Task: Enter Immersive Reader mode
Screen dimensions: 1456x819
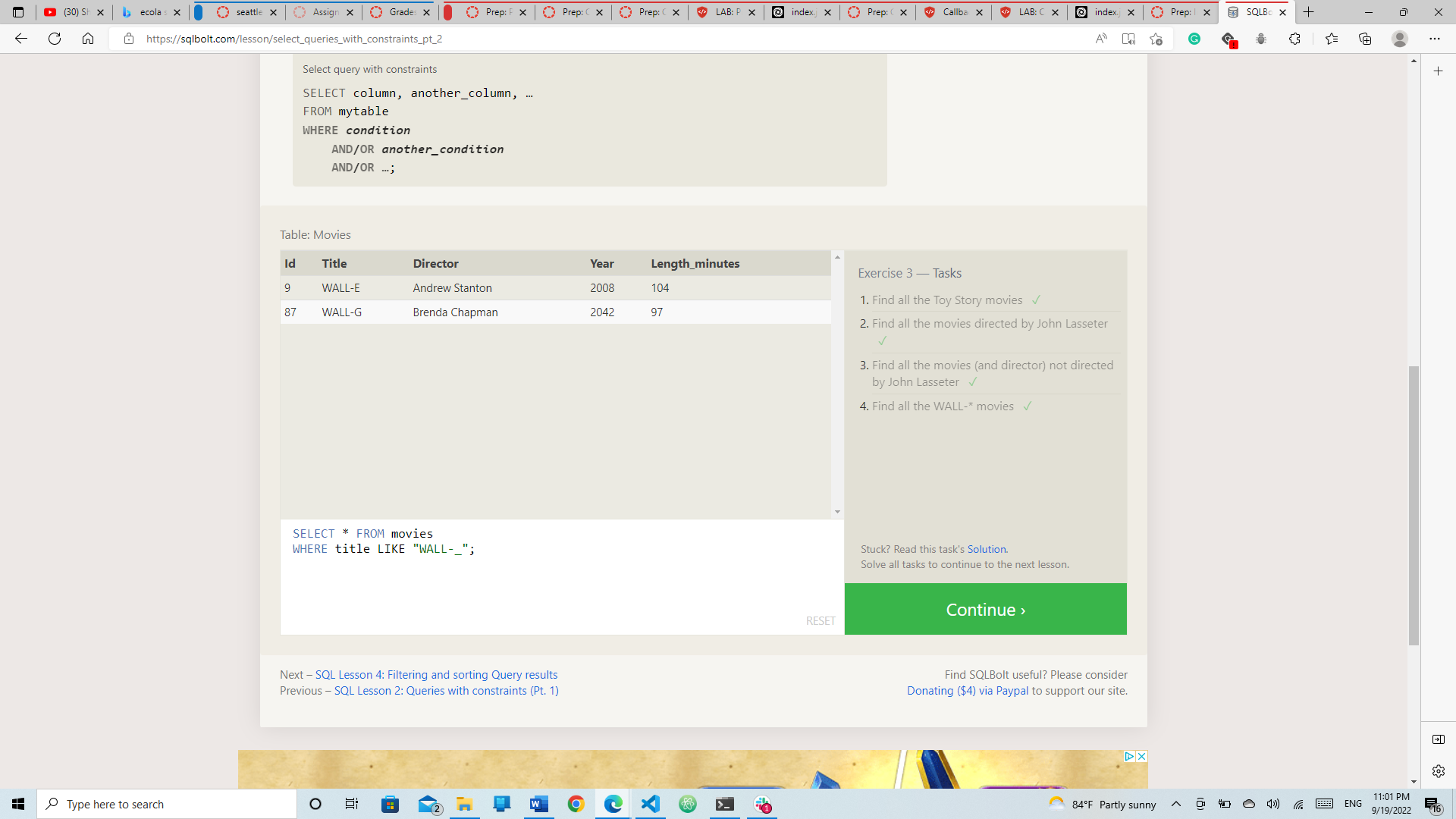Action: click(1129, 39)
